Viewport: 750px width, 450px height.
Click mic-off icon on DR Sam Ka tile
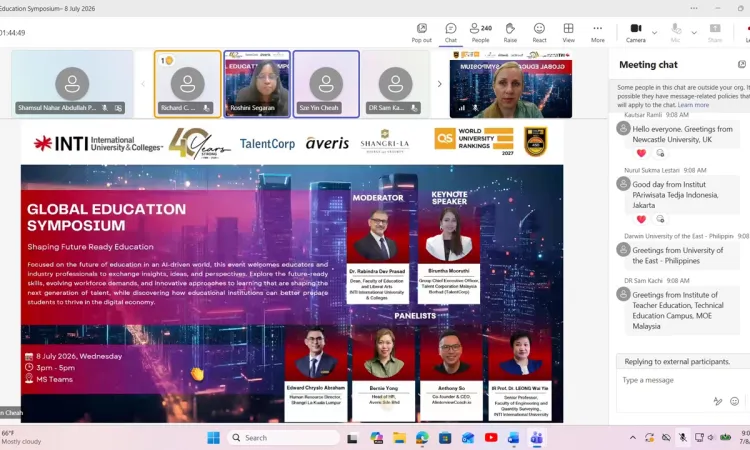(x=414, y=108)
